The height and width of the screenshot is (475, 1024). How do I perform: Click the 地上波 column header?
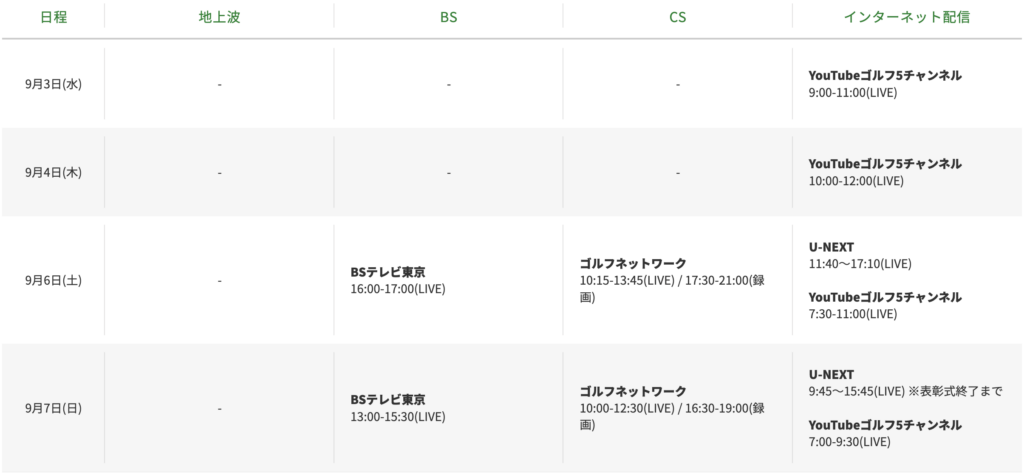(219, 17)
